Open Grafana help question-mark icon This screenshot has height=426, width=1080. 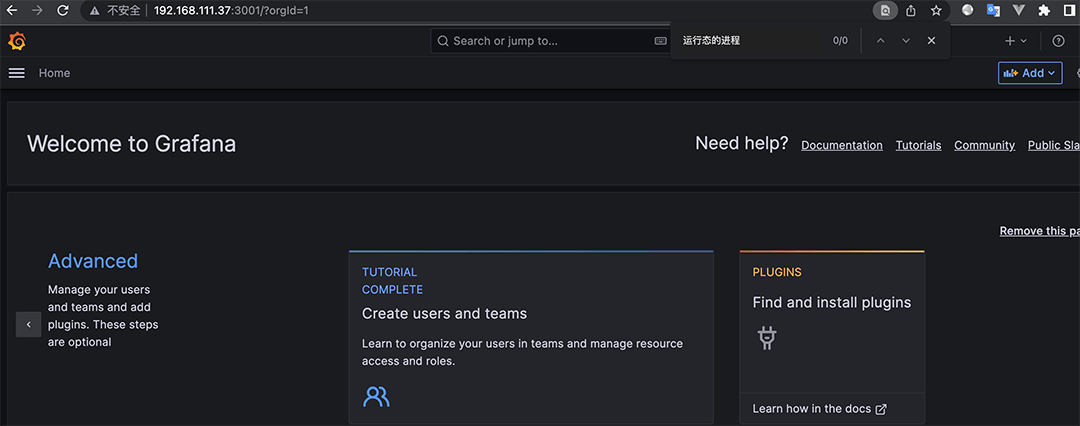[x=1059, y=41]
